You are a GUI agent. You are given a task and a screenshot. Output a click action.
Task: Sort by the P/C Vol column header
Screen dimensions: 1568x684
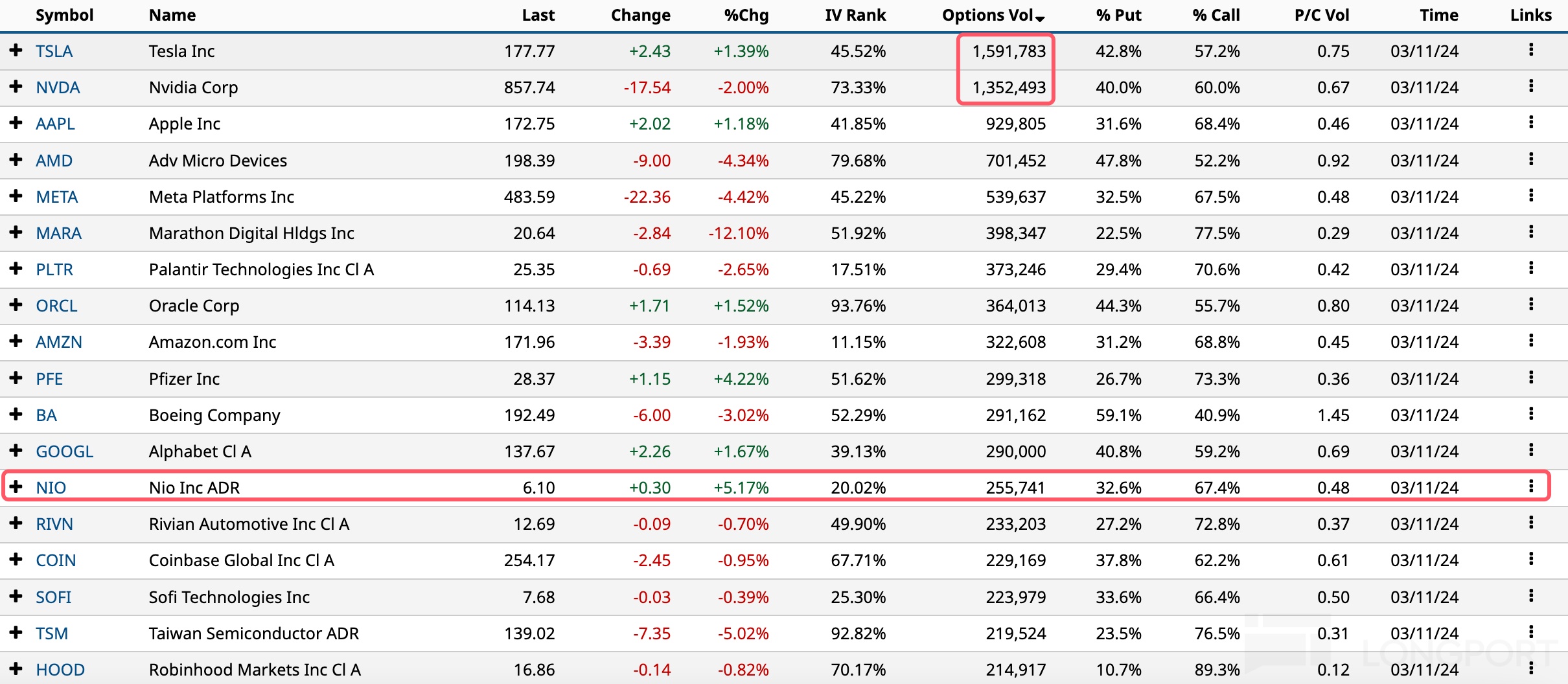click(1321, 16)
